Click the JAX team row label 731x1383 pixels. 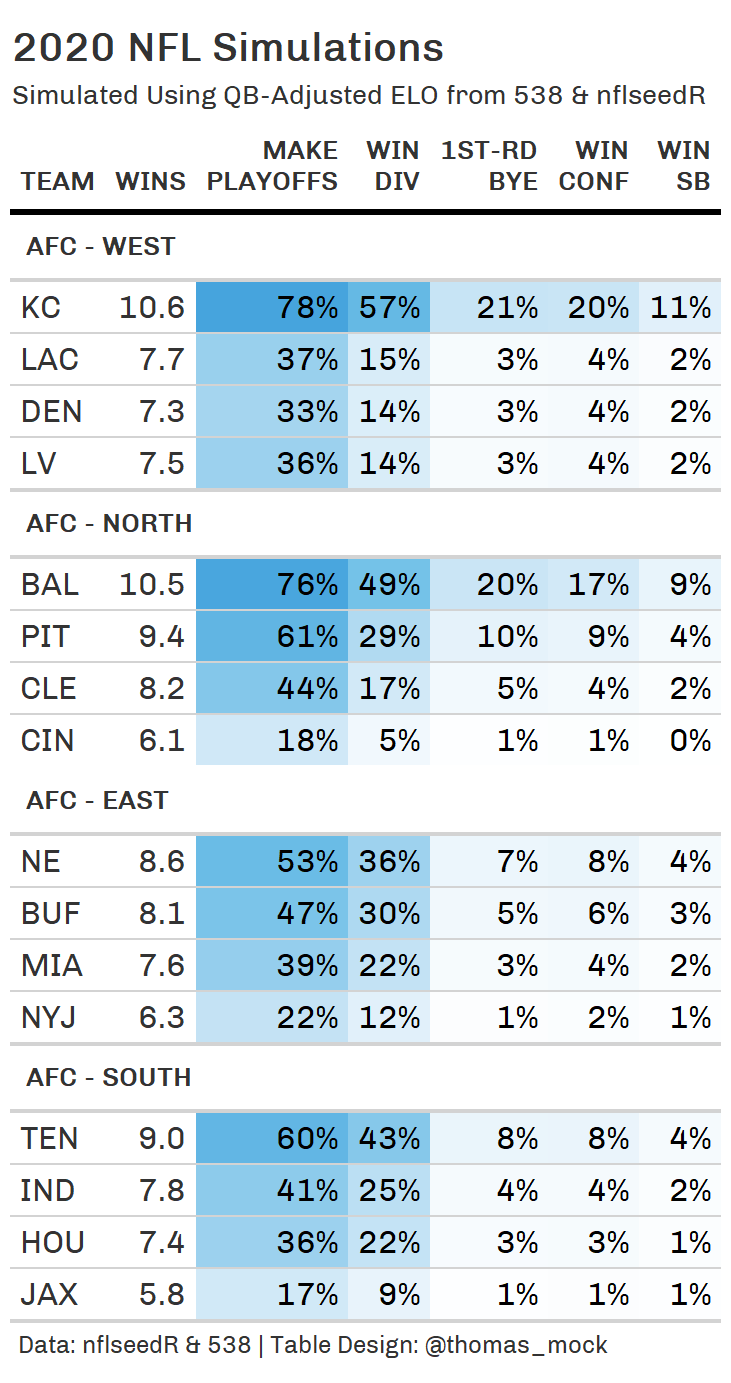(49, 1294)
